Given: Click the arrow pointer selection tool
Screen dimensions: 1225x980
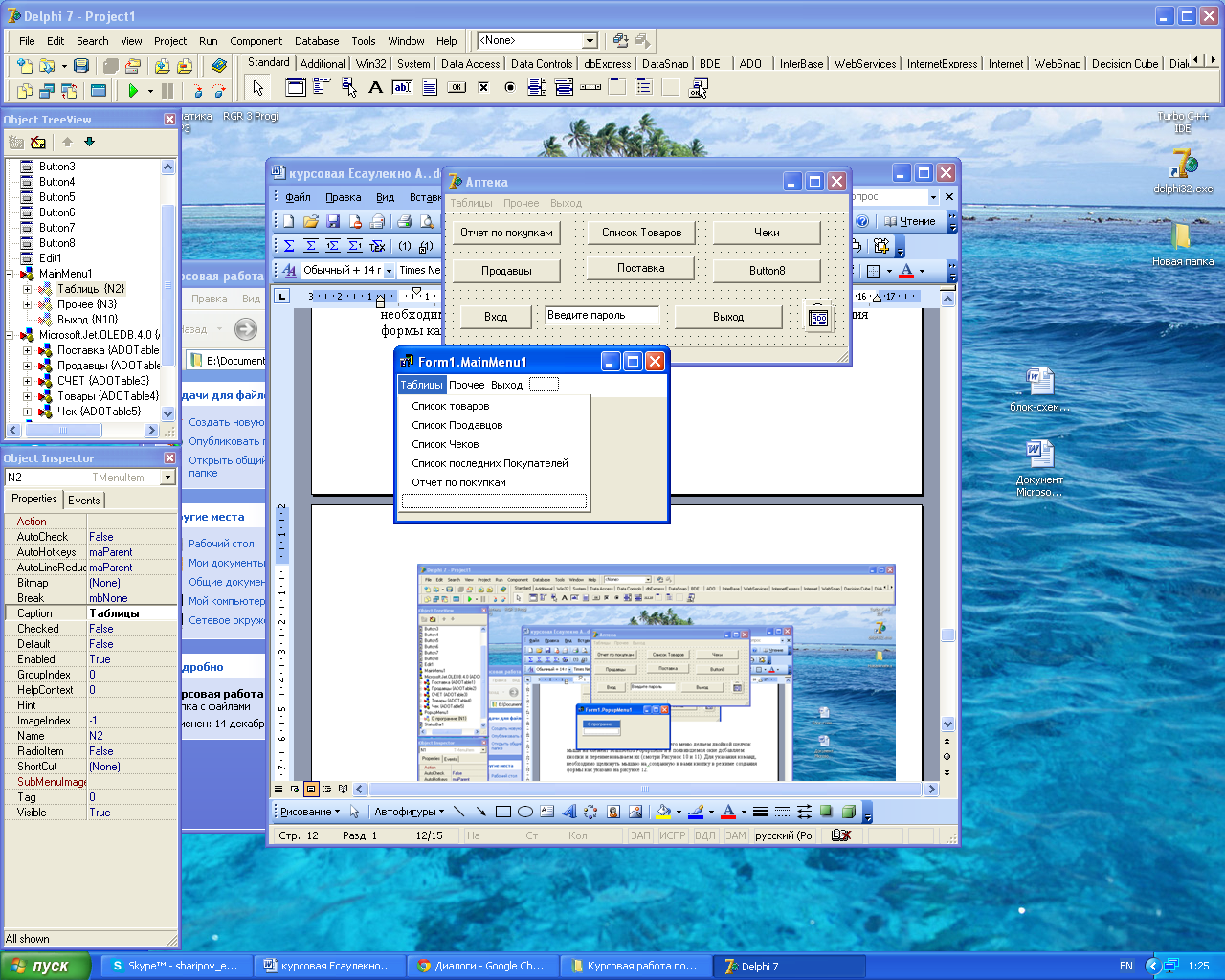Looking at the screenshot, I should coord(257,87).
